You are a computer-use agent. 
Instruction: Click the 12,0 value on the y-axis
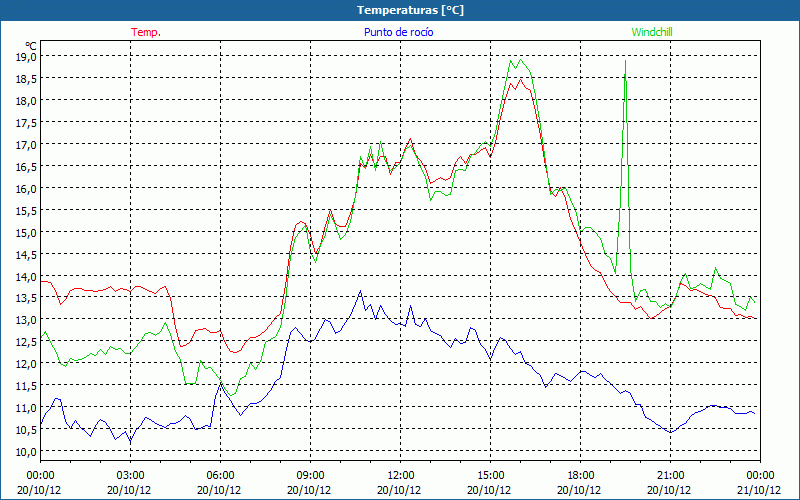pos(26,364)
